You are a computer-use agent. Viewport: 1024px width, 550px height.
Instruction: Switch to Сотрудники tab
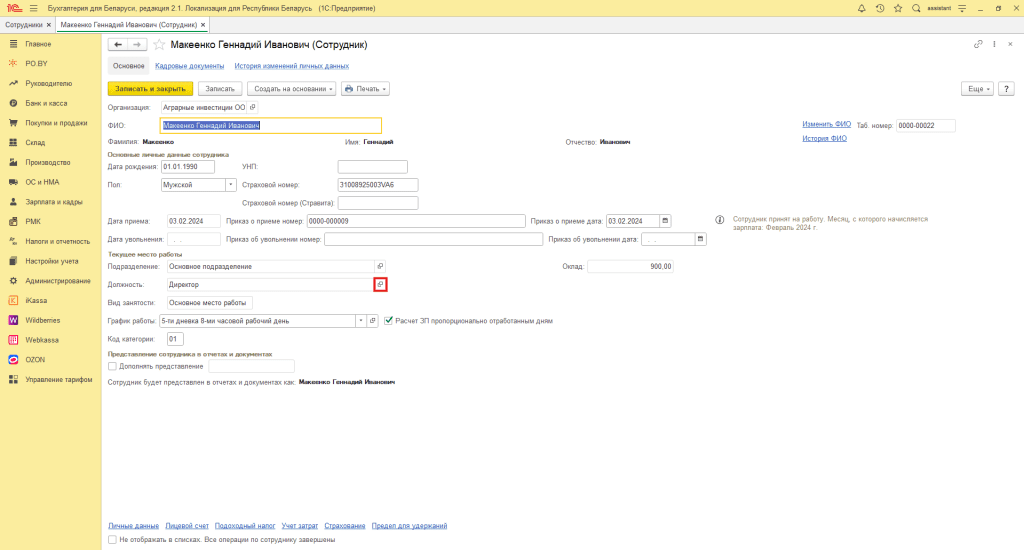point(24,25)
